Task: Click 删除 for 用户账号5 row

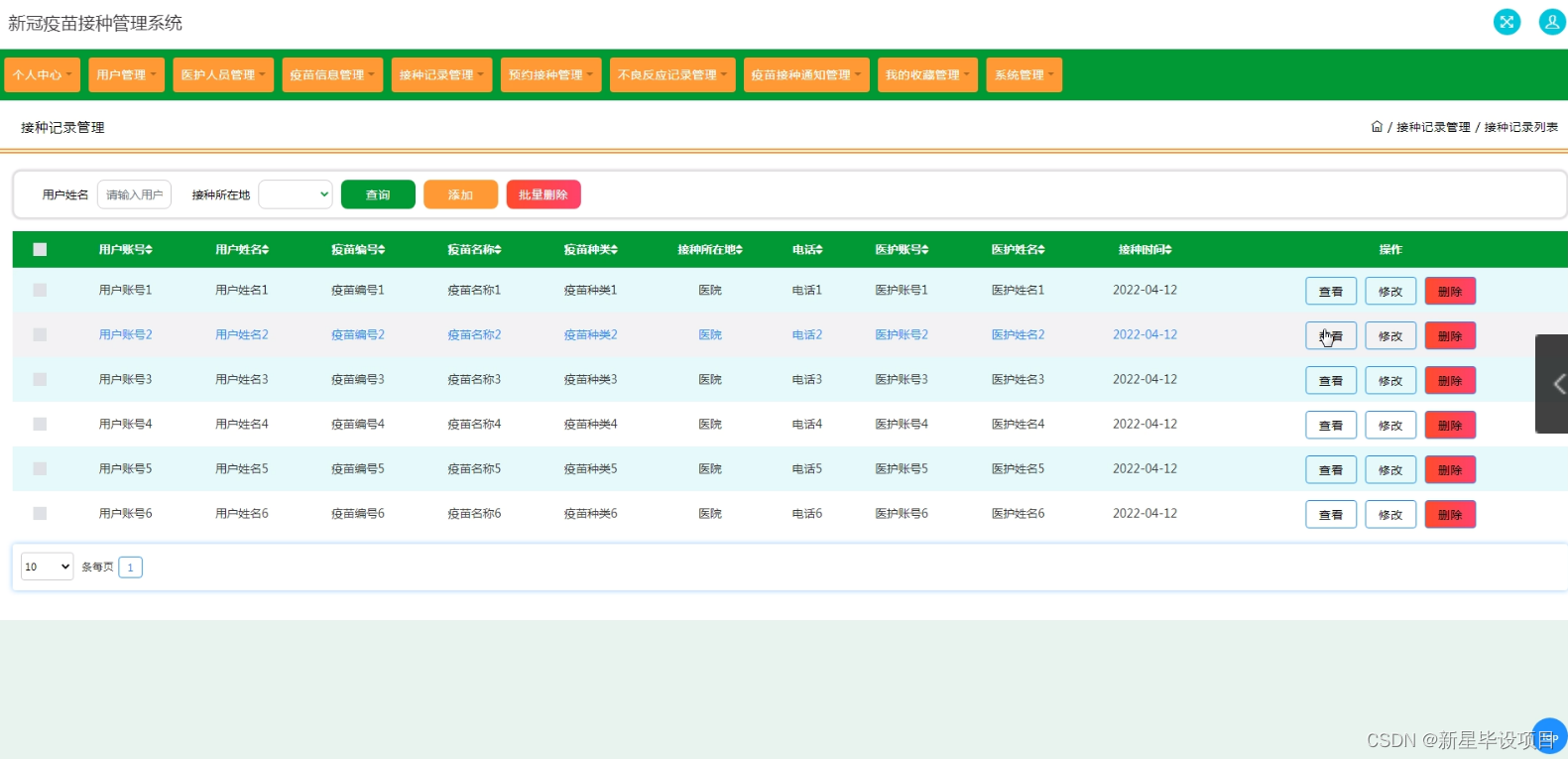Action: coord(1450,469)
